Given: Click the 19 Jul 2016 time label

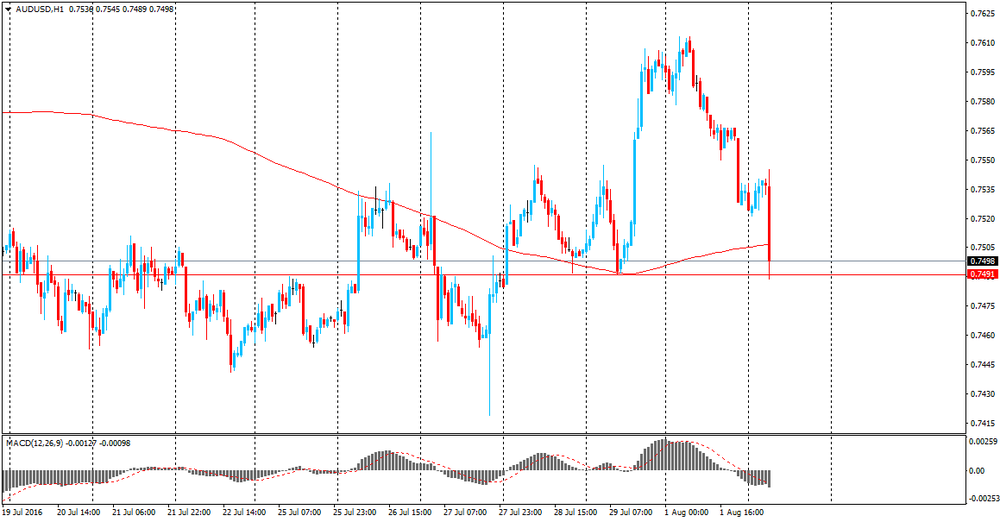Looking at the screenshot, I should point(22,512).
